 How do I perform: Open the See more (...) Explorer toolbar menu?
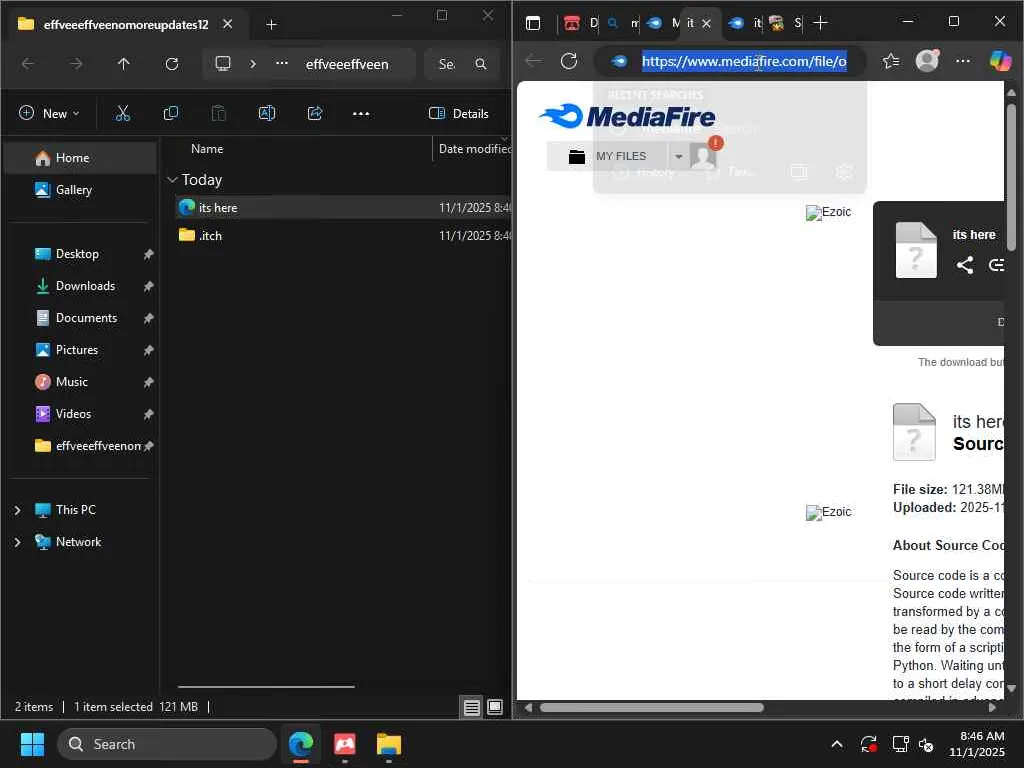(360, 114)
